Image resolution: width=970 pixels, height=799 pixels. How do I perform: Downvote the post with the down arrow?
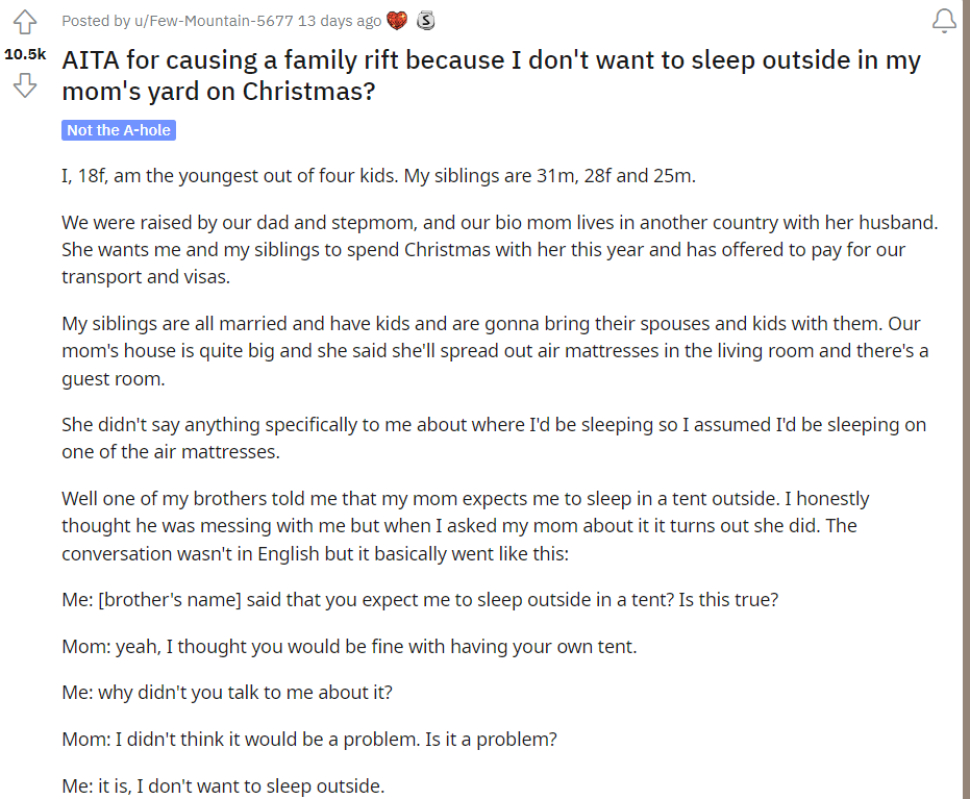pyautogui.click(x=25, y=85)
